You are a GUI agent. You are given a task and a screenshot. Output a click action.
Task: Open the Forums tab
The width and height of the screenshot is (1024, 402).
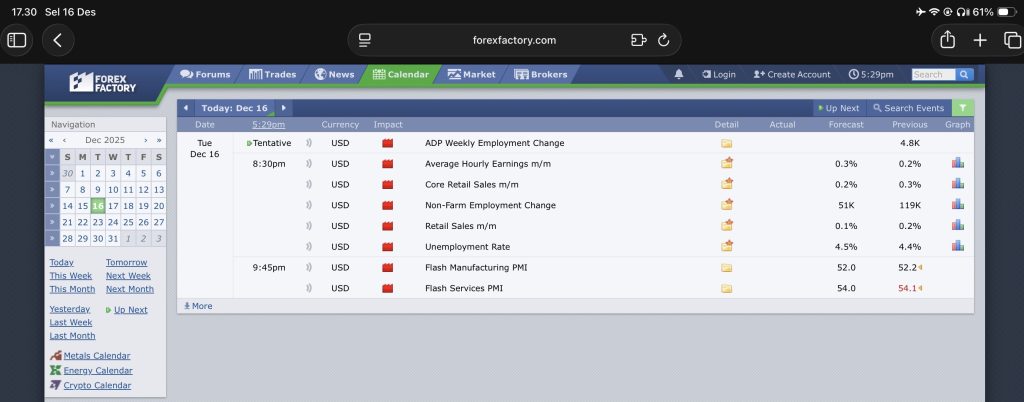click(x=205, y=74)
